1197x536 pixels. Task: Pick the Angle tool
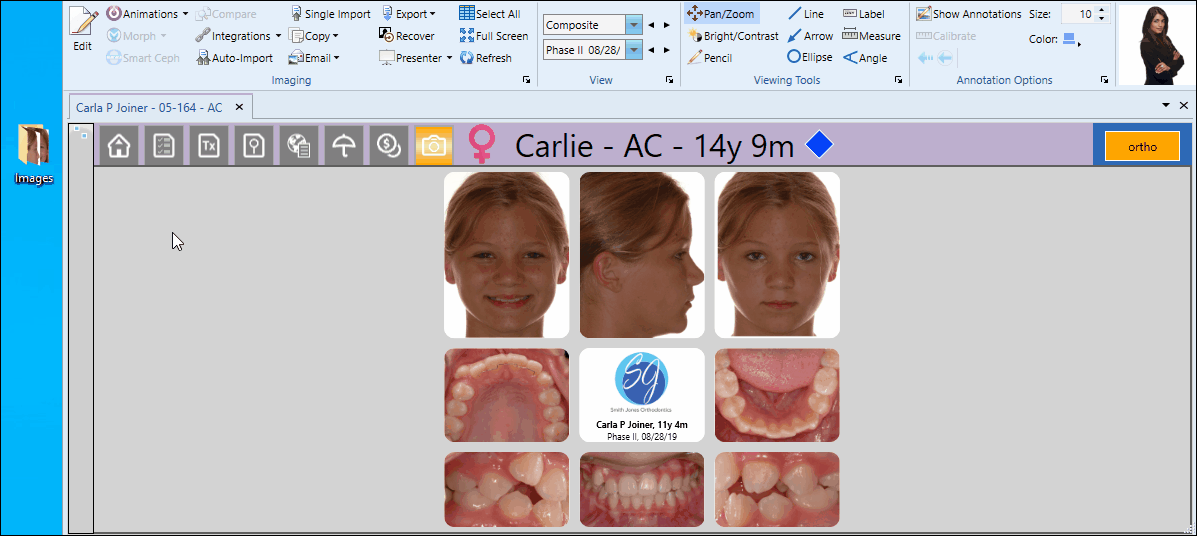865,58
